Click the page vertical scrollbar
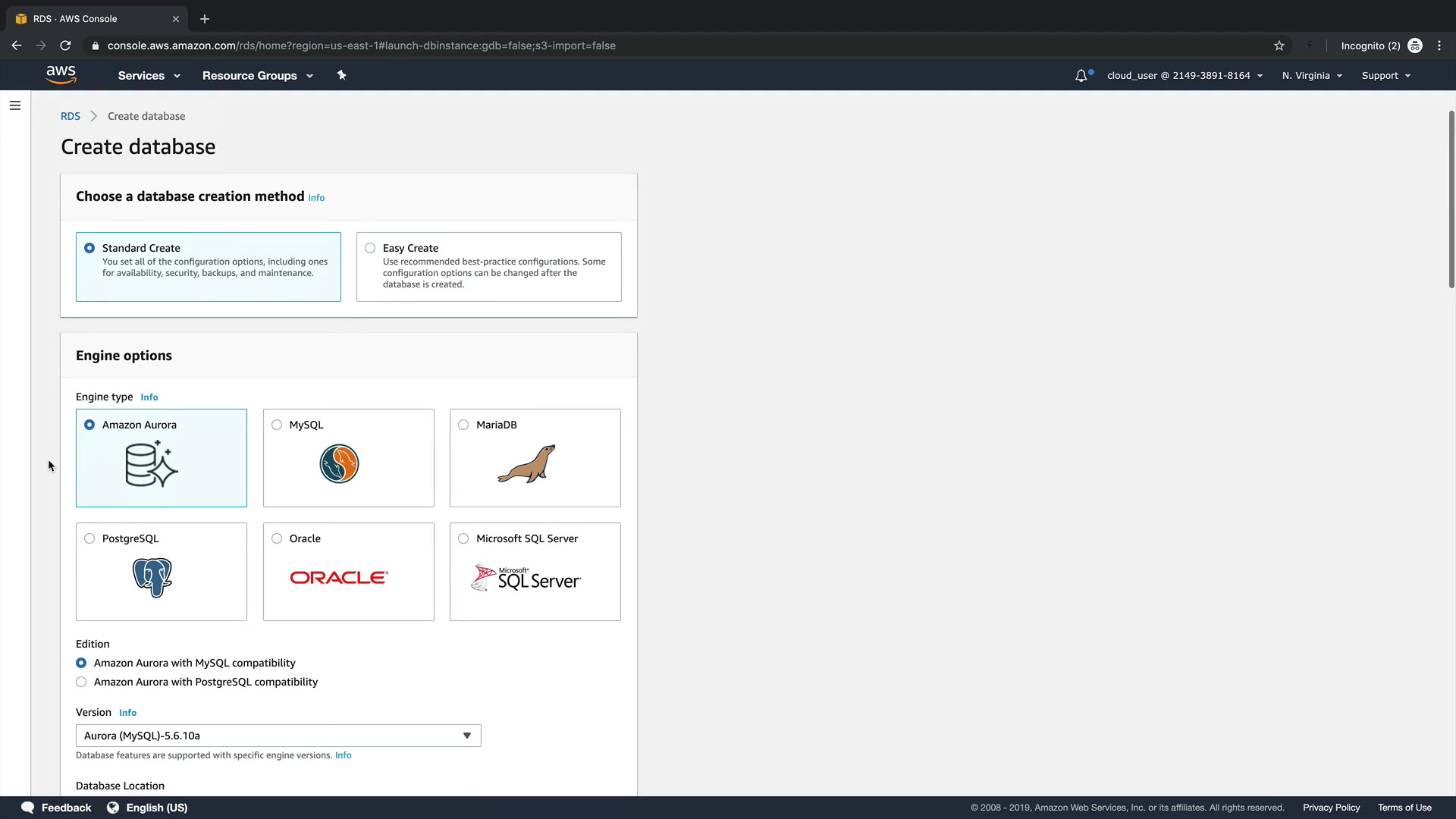The image size is (1456, 819). point(1451,199)
